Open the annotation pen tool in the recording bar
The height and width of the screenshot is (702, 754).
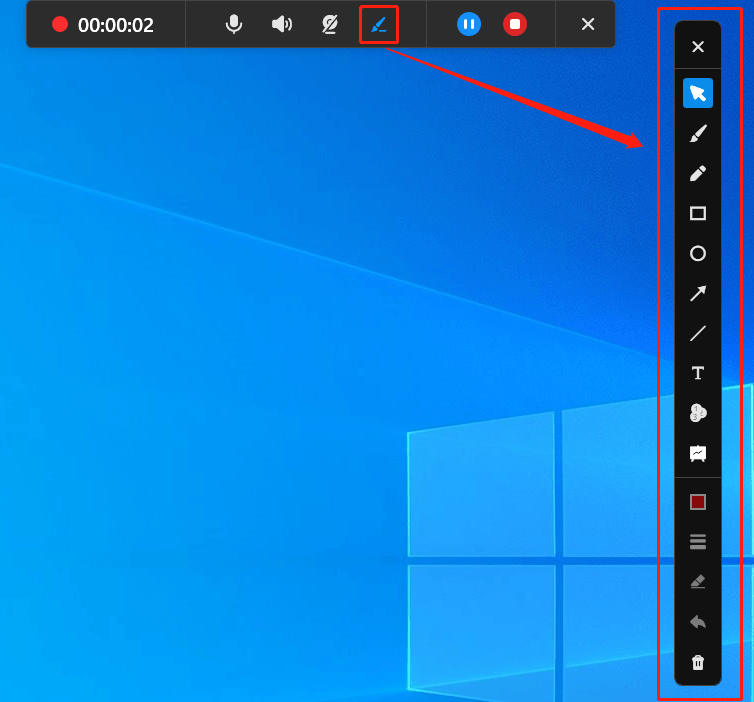click(x=379, y=24)
